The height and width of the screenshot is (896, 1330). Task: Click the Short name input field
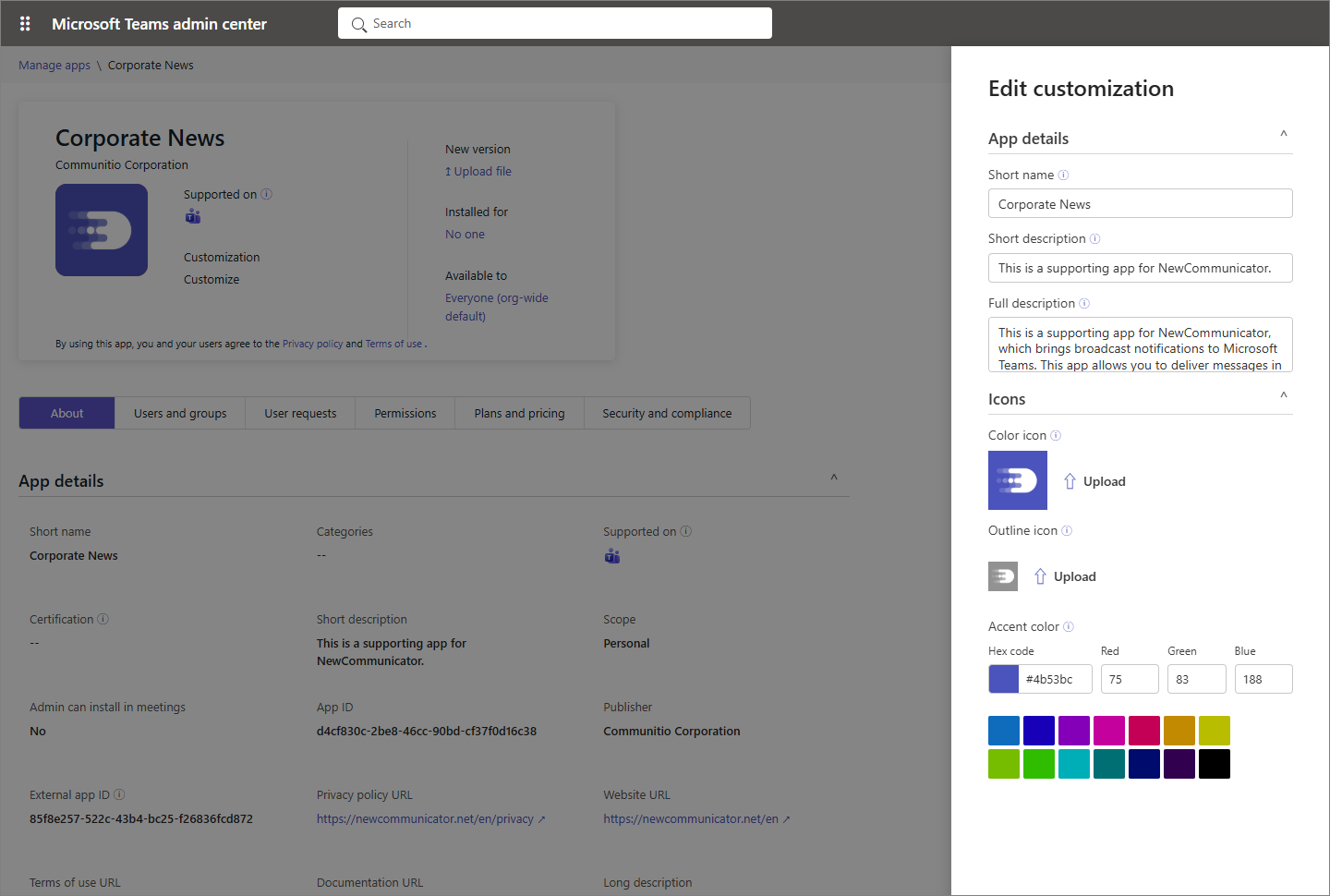coord(1140,203)
